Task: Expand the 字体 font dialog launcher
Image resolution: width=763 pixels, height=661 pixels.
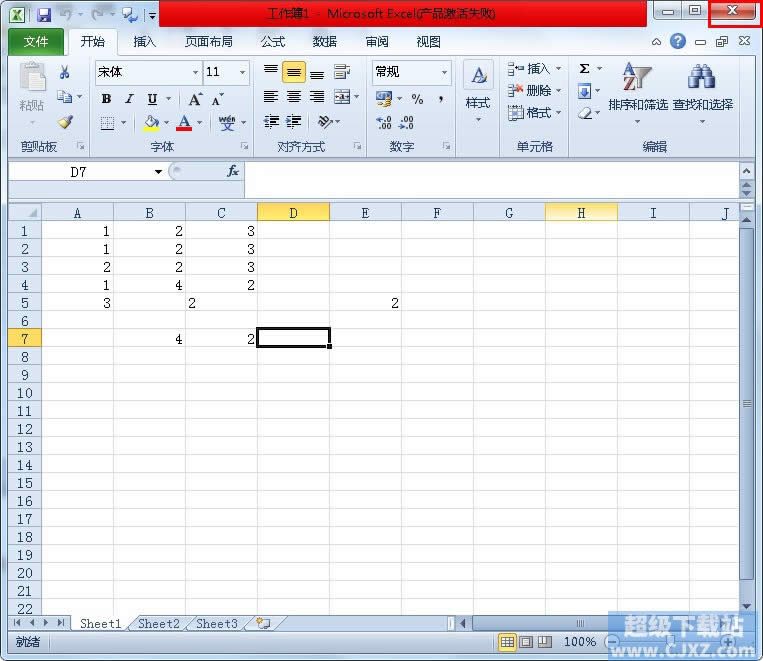Action: 244,146
